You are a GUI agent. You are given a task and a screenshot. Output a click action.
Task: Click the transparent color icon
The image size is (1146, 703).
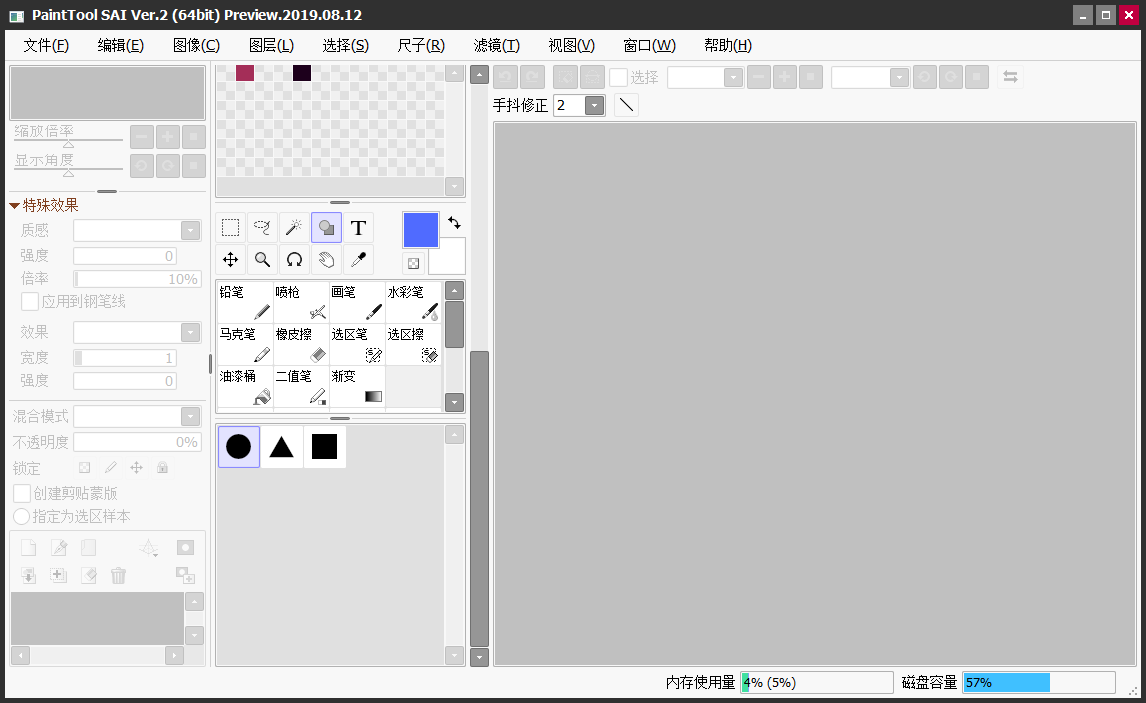click(413, 263)
